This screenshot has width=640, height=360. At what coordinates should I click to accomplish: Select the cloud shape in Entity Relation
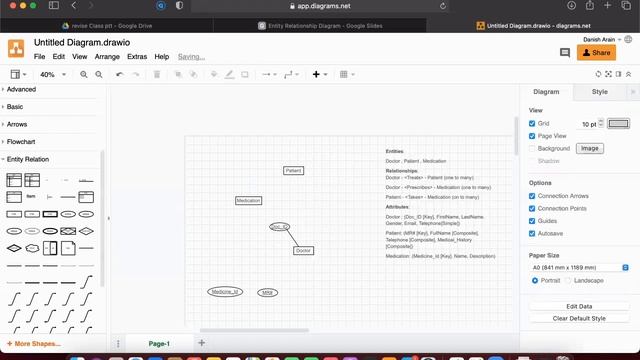(x=32, y=248)
